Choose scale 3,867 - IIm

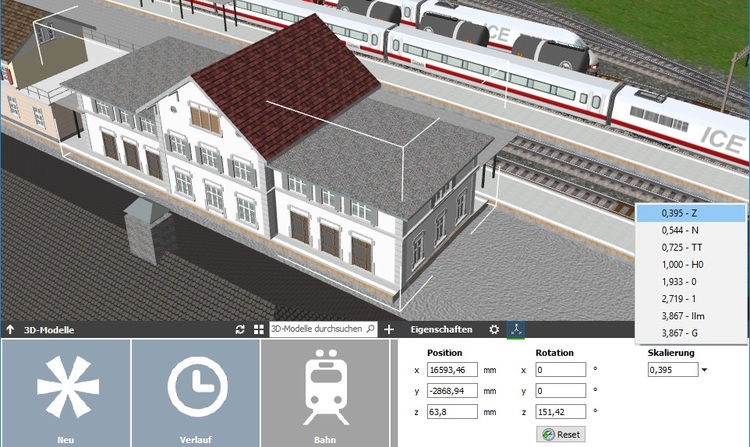pyautogui.click(x=691, y=316)
